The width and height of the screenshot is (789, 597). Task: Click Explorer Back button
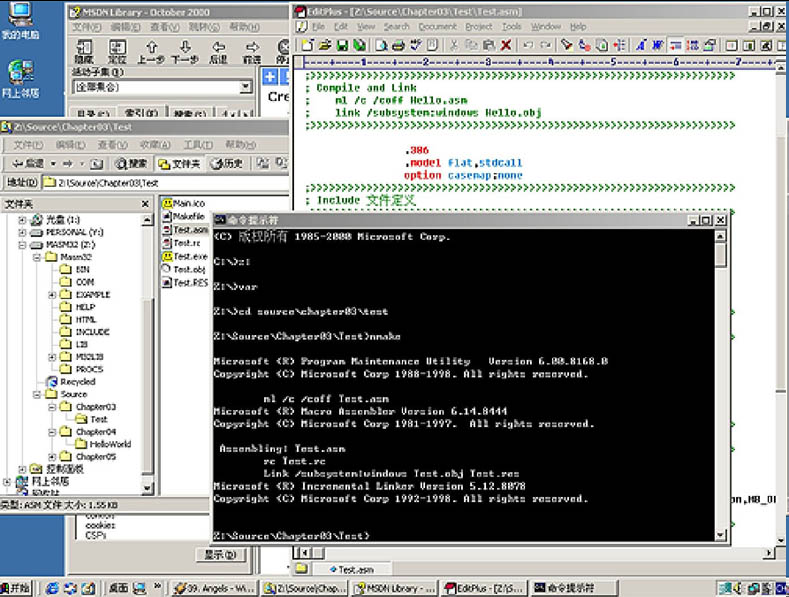pos(29,164)
